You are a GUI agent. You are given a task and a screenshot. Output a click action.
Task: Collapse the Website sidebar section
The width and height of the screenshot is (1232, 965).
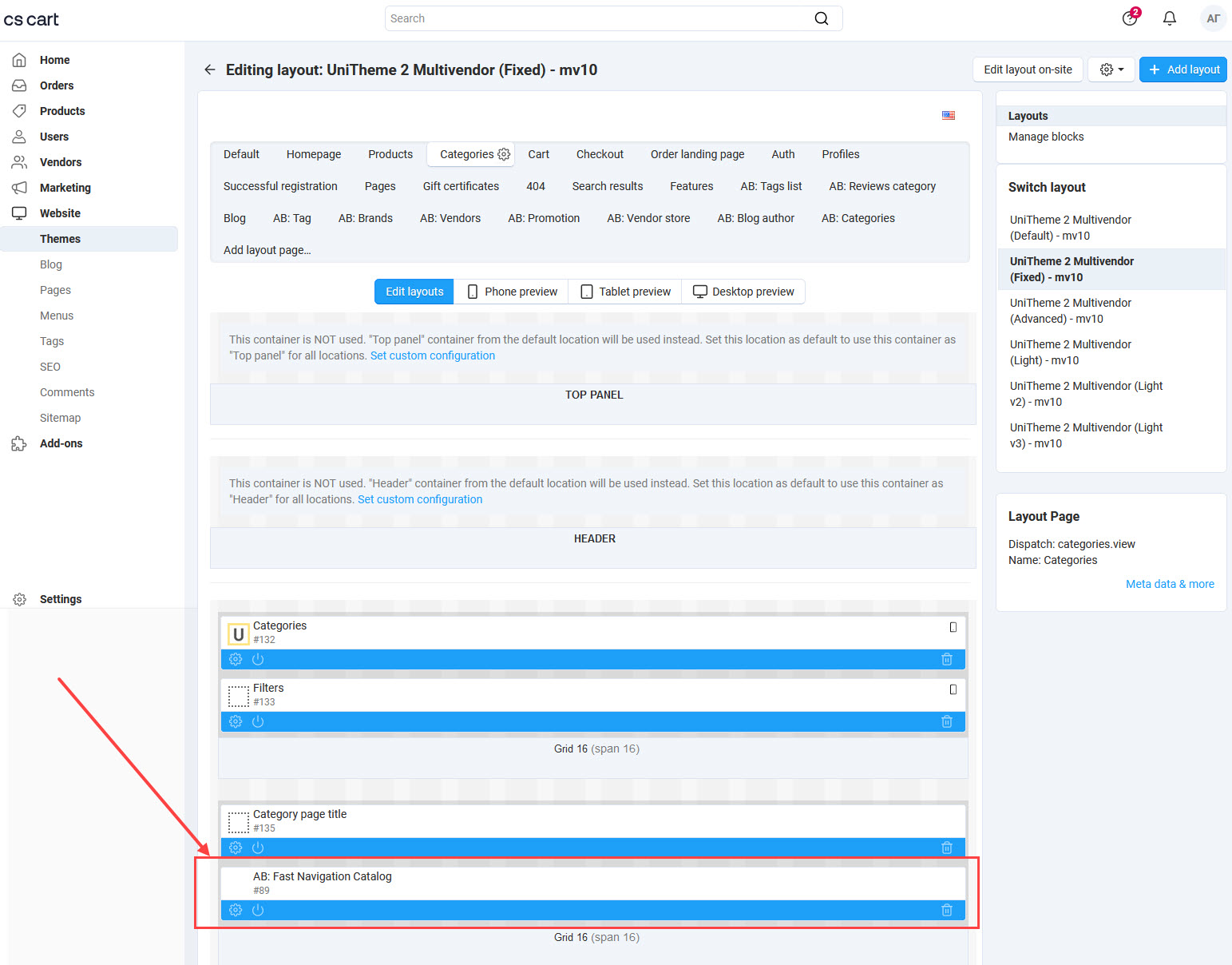pos(60,213)
